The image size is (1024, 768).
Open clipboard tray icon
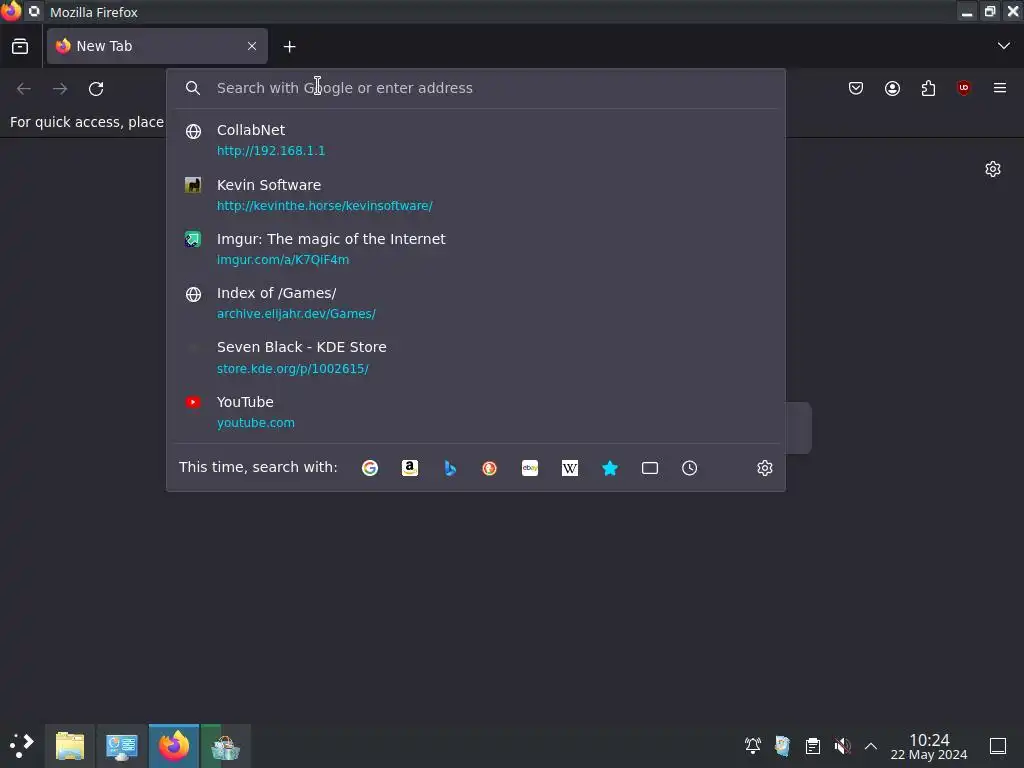(812, 745)
